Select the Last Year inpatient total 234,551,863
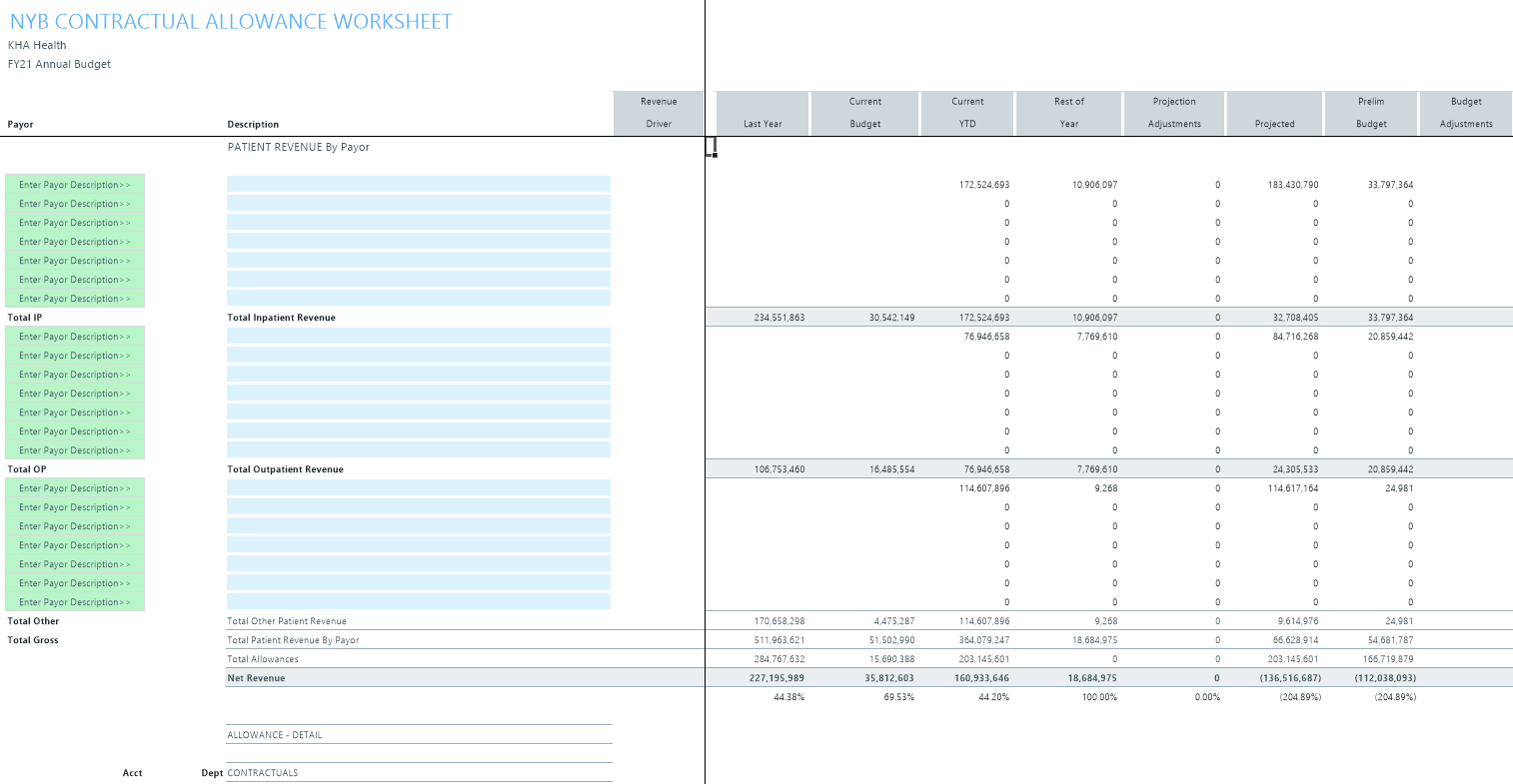 click(778, 318)
